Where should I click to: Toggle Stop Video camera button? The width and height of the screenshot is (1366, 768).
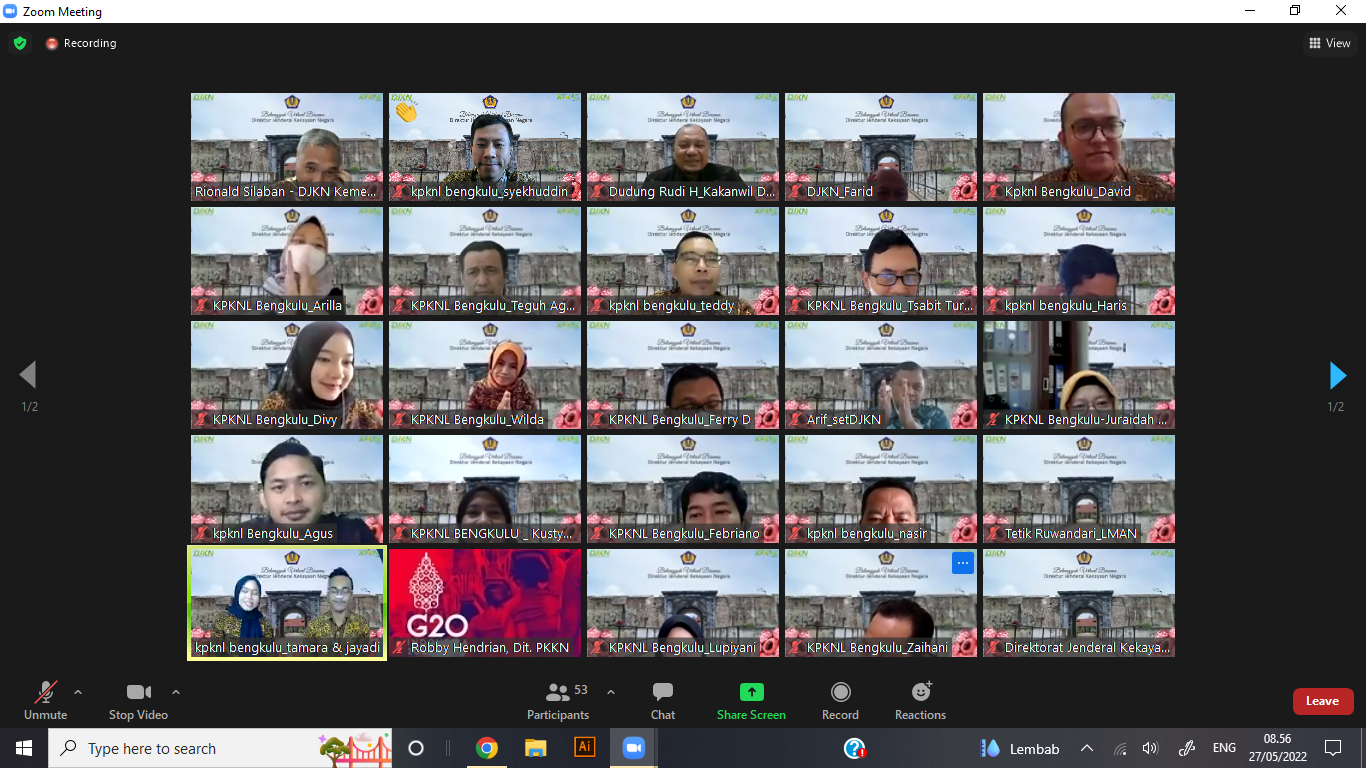point(138,700)
